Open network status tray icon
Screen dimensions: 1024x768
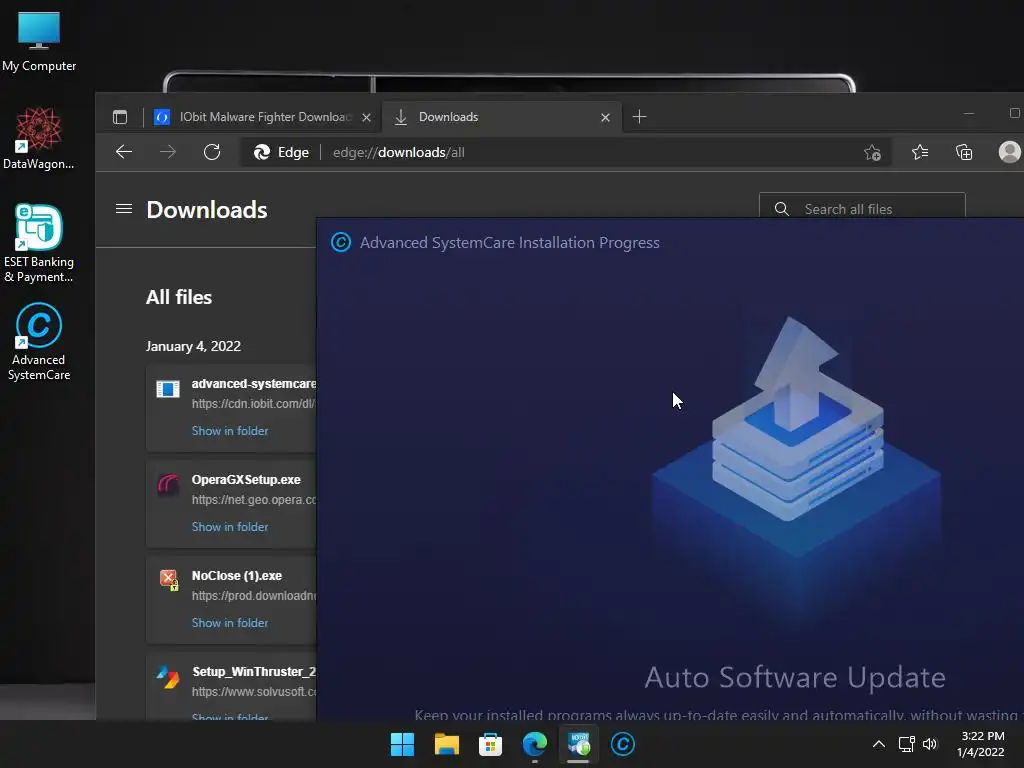(906, 744)
